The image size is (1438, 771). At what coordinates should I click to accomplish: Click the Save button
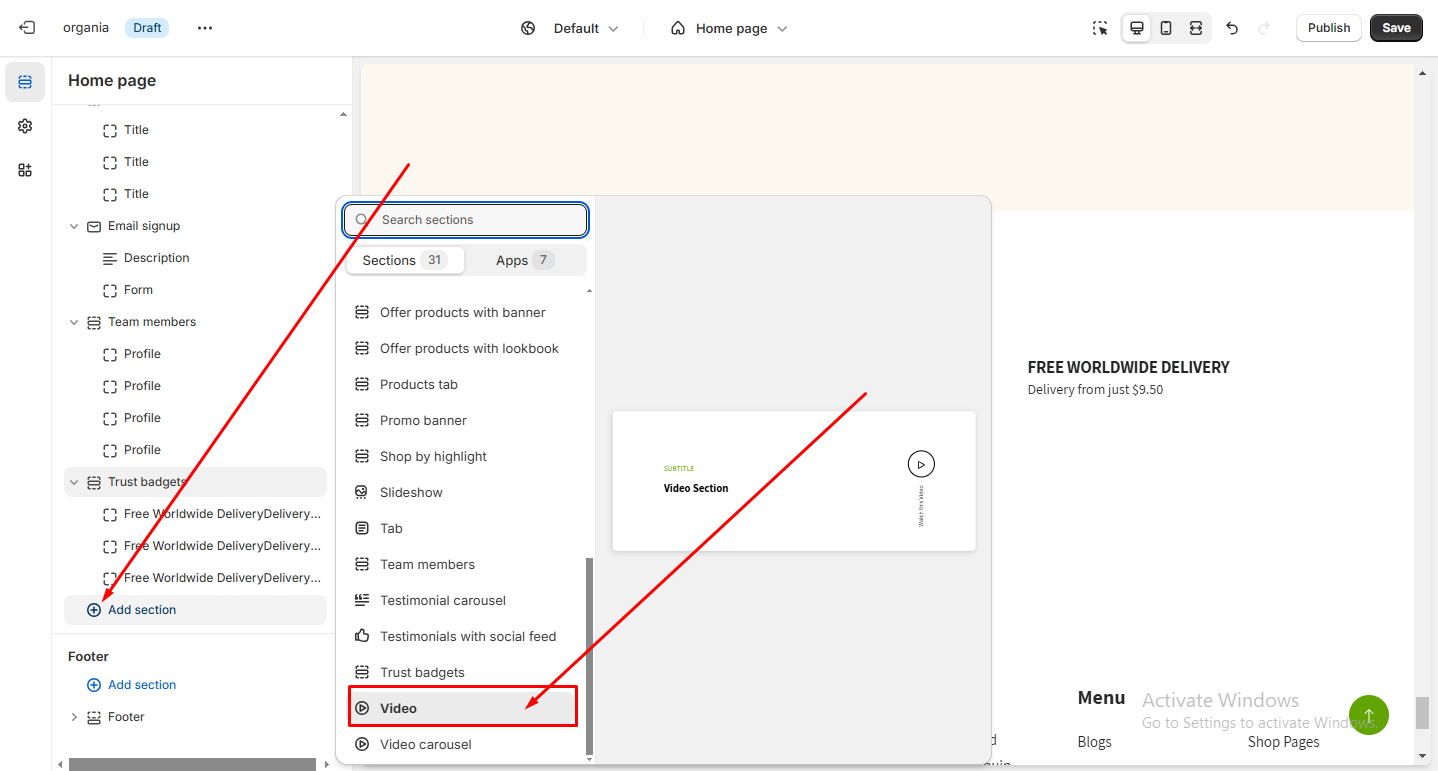point(1396,28)
